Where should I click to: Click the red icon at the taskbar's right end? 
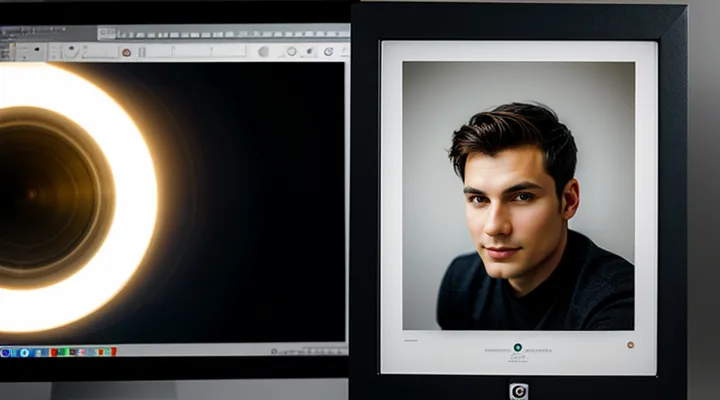click(x=111, y=352)
